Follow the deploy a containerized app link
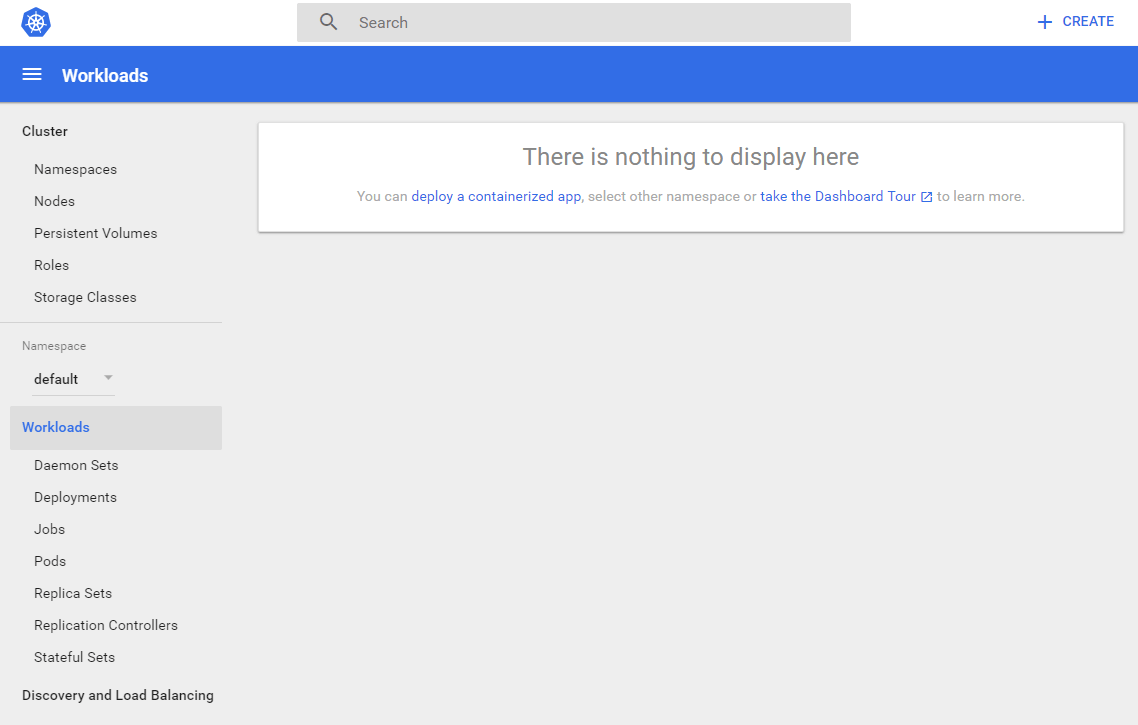1138x725 pixels. tap(496, 196)
